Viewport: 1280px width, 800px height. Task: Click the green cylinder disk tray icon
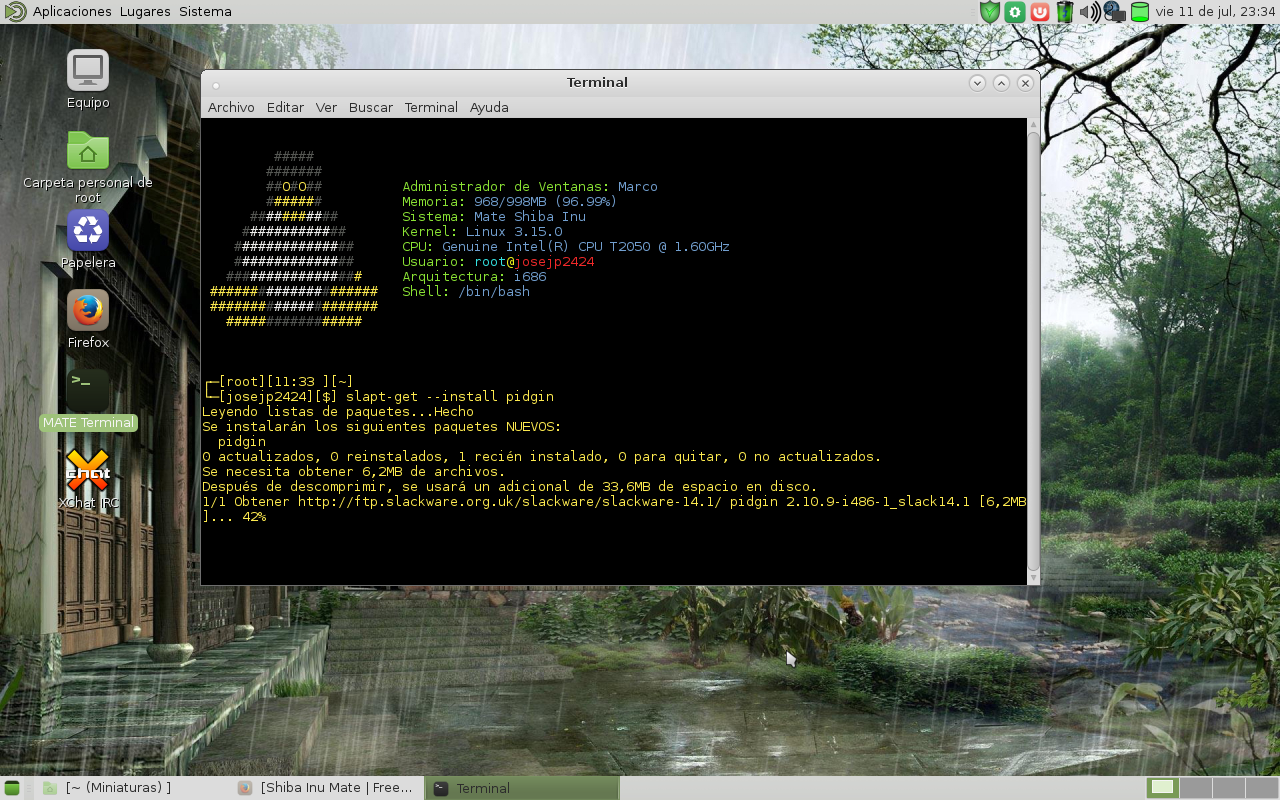point(1140,12)
